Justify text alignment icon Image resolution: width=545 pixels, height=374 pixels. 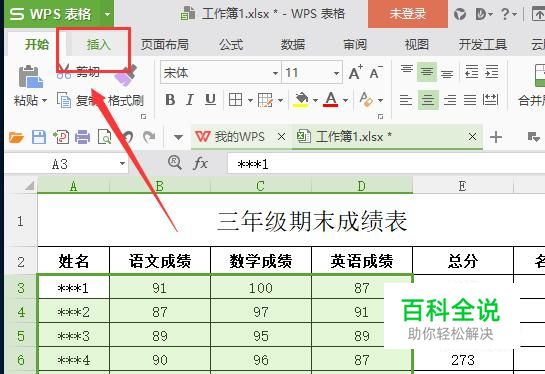[x=470, y=100]
